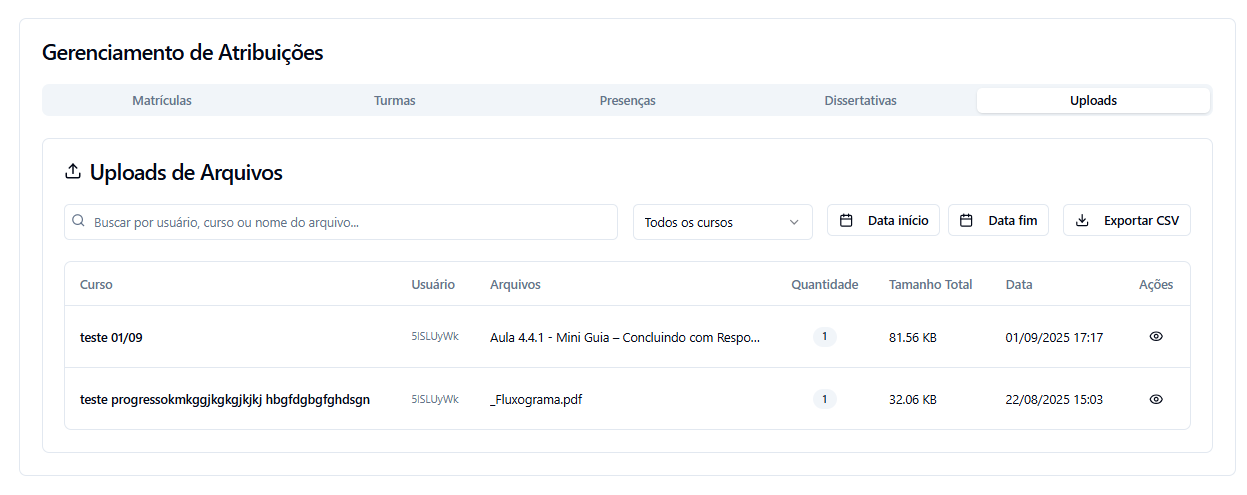The height and width of the screenshot is (495, 1247).
Task: View details of _Fluxograma.pdf upload via eye icon
Action: 1156,399
